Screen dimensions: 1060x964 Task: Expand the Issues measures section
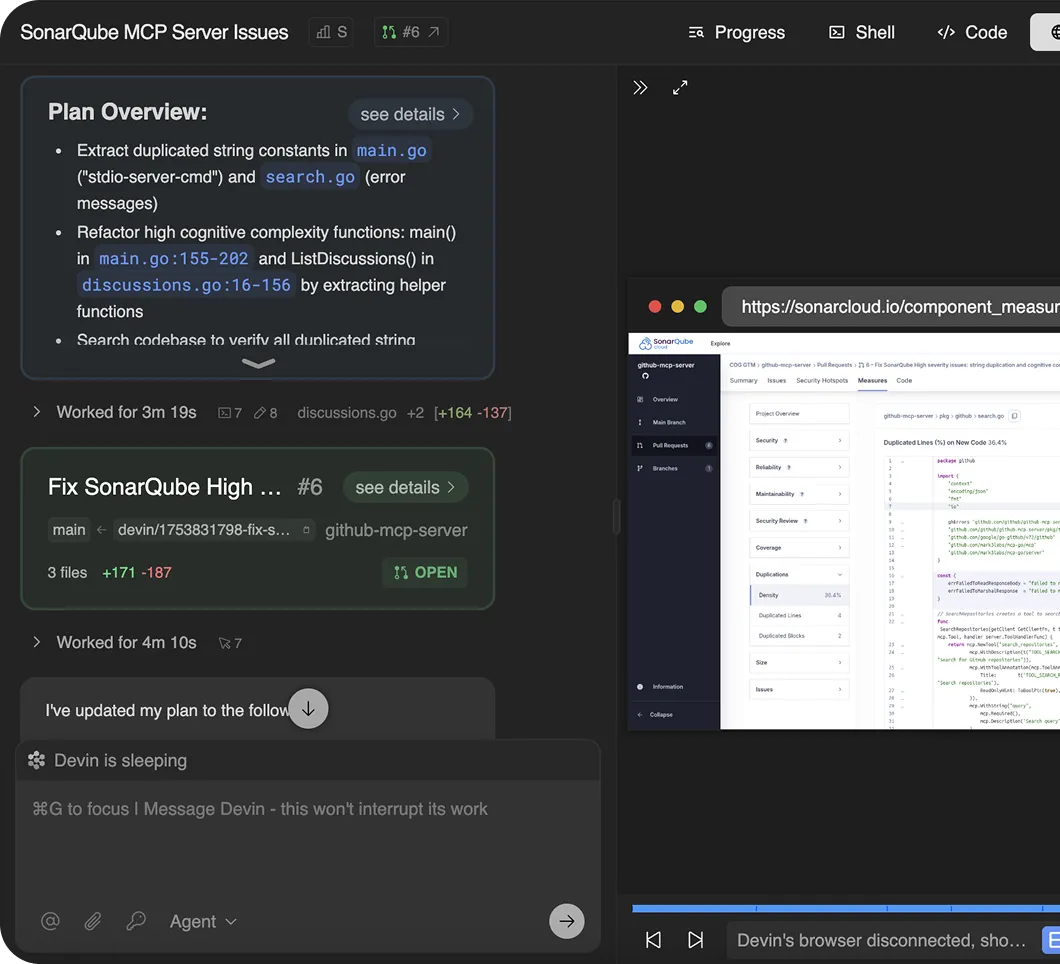[x=799, y=690]
